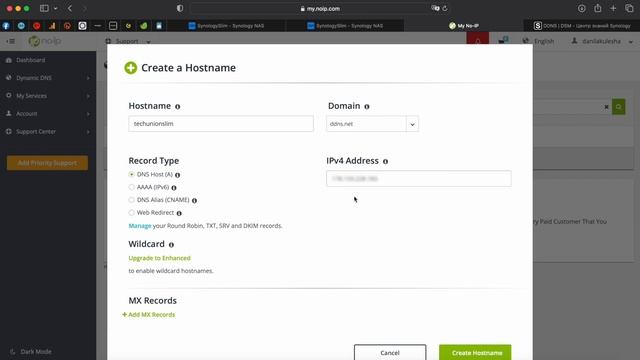Viewport: 640px width, 360px height.
Task: Click the info icon beside AAAA (IPv6)
Action: coord(174,188)
